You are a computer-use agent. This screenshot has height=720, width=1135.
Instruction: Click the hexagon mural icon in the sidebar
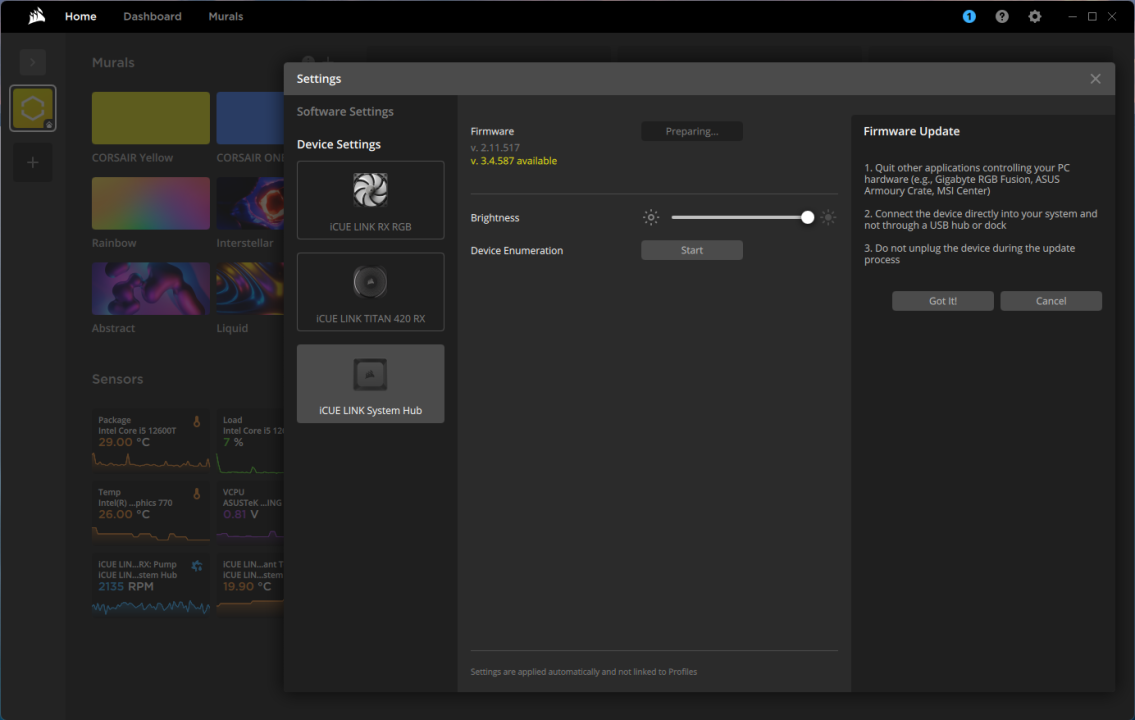(x=32, y=107)
